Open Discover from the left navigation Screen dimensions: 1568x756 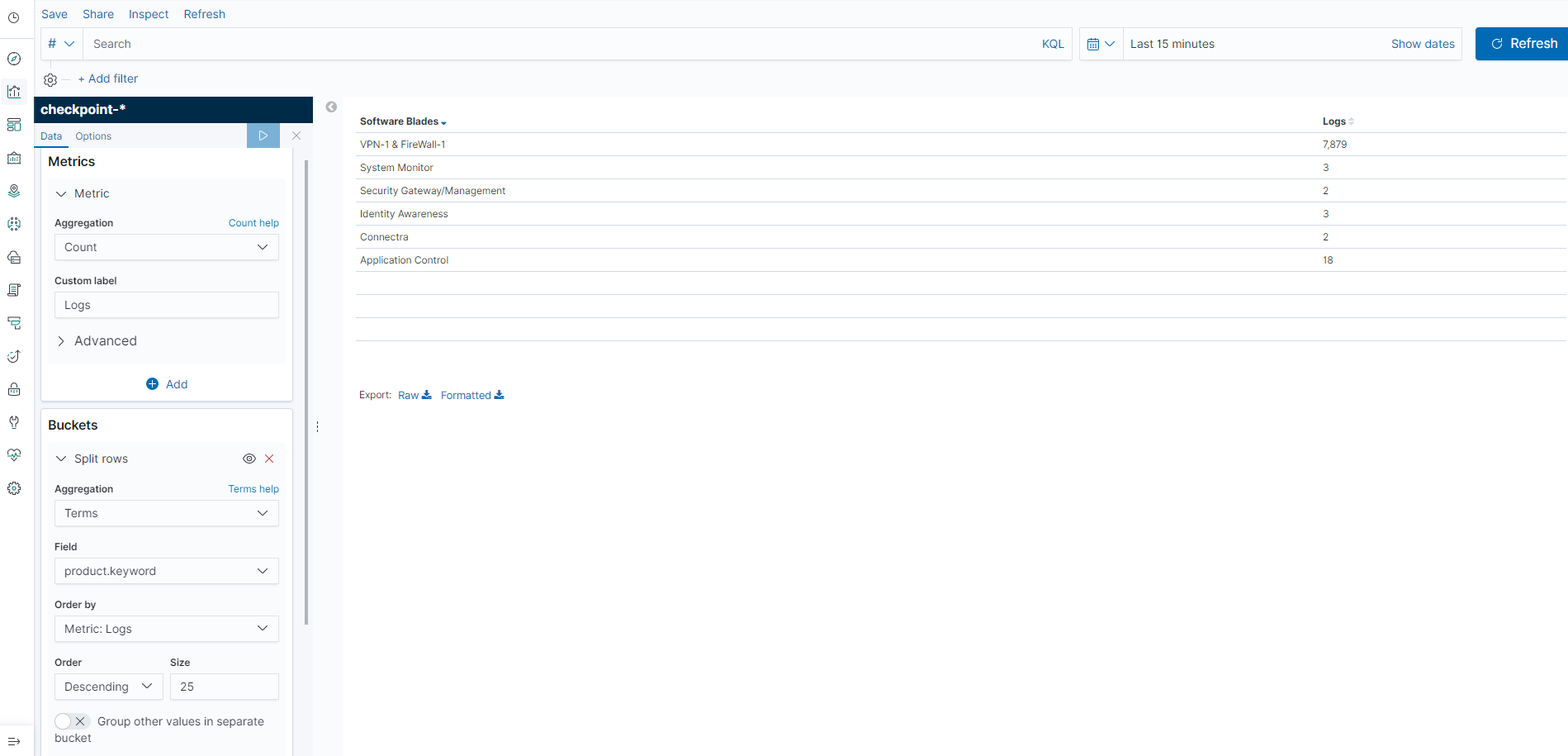point(14,59)
